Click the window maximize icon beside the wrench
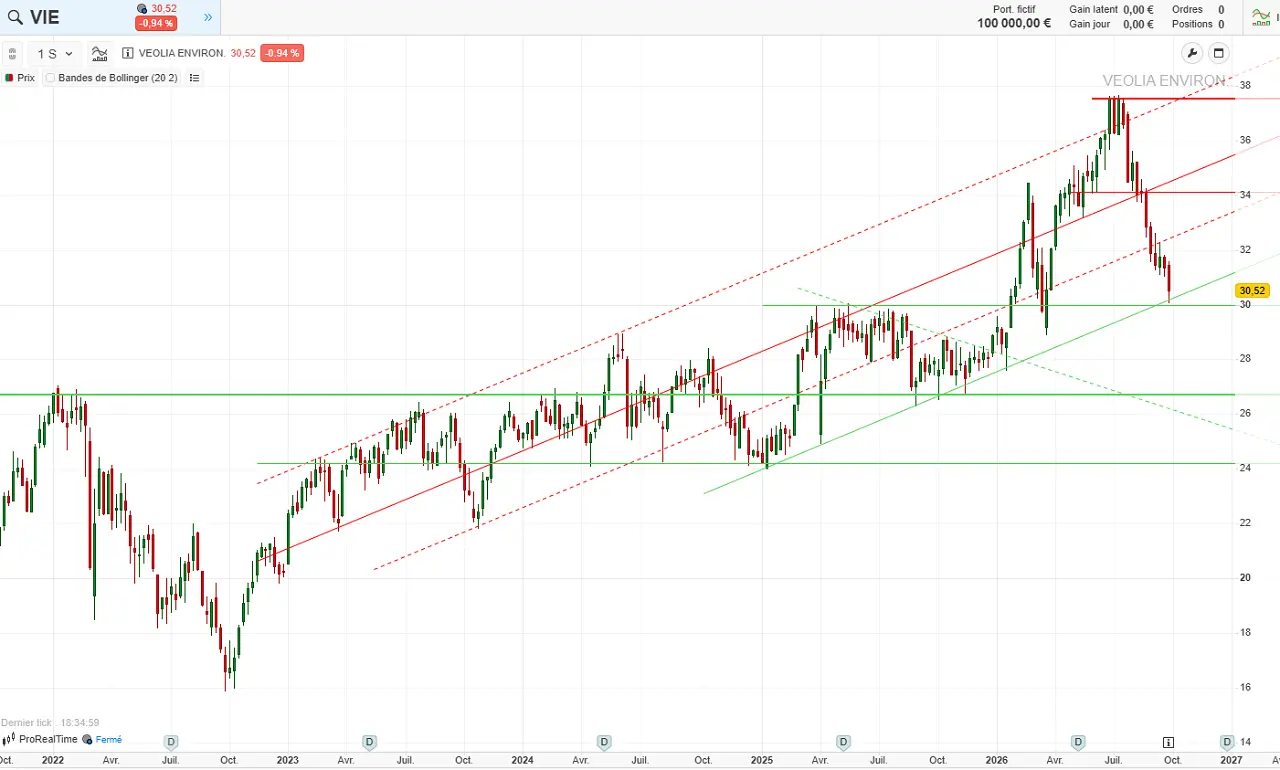This screenshot has height=770, width=1280. pyautogui.click(x=1218, y=53)
